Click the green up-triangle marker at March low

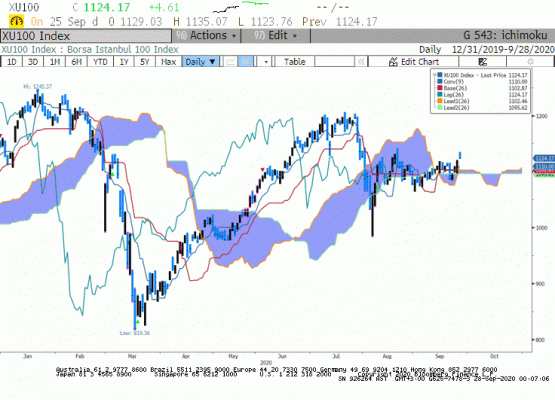pos(138,322)
